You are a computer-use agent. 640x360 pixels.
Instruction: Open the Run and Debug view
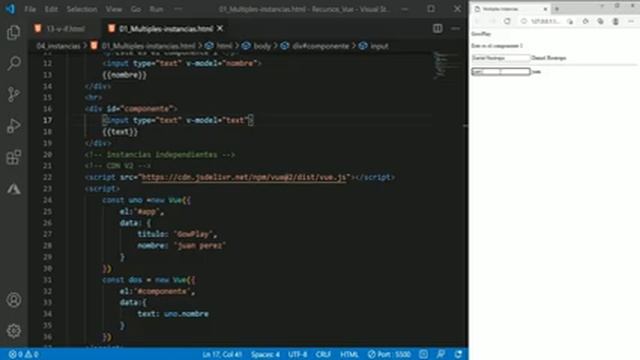coord(13,126)
